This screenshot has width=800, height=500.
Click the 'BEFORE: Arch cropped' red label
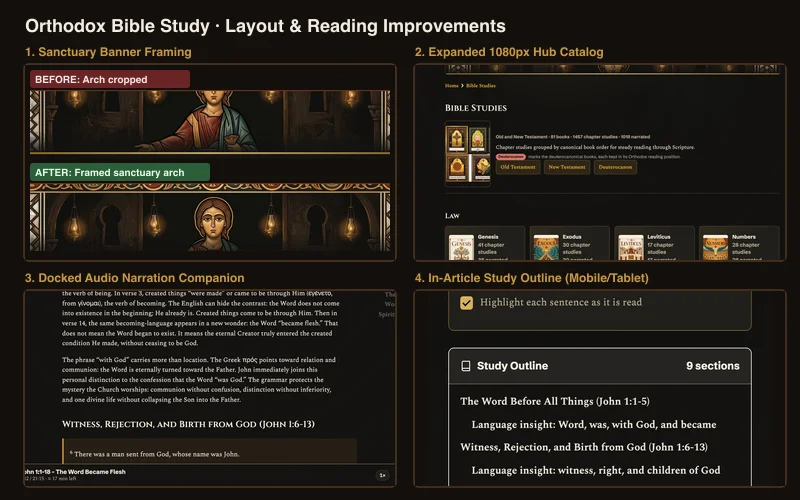110,80
